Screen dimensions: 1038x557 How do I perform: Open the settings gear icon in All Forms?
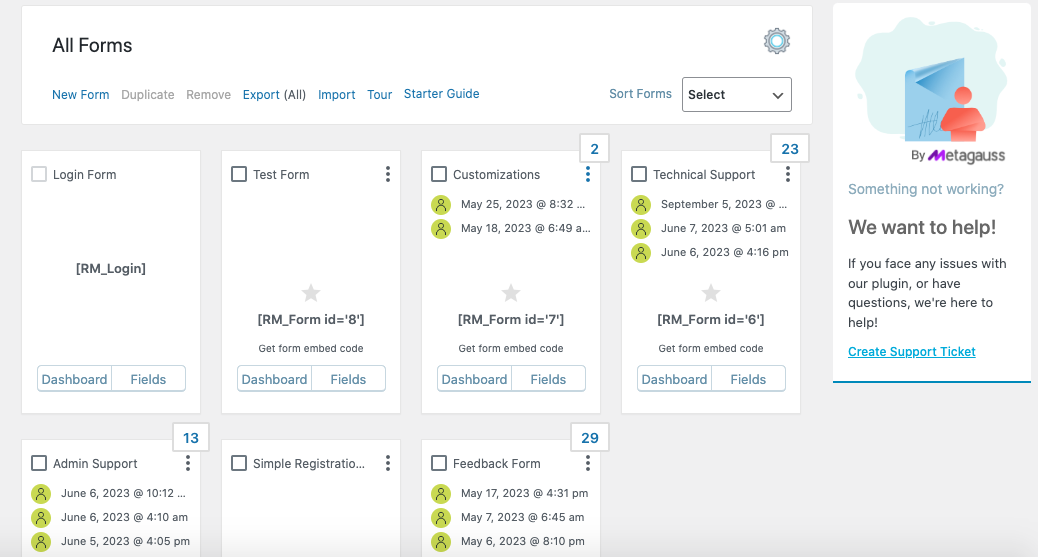pyautogui.click(x=777, y=41)
